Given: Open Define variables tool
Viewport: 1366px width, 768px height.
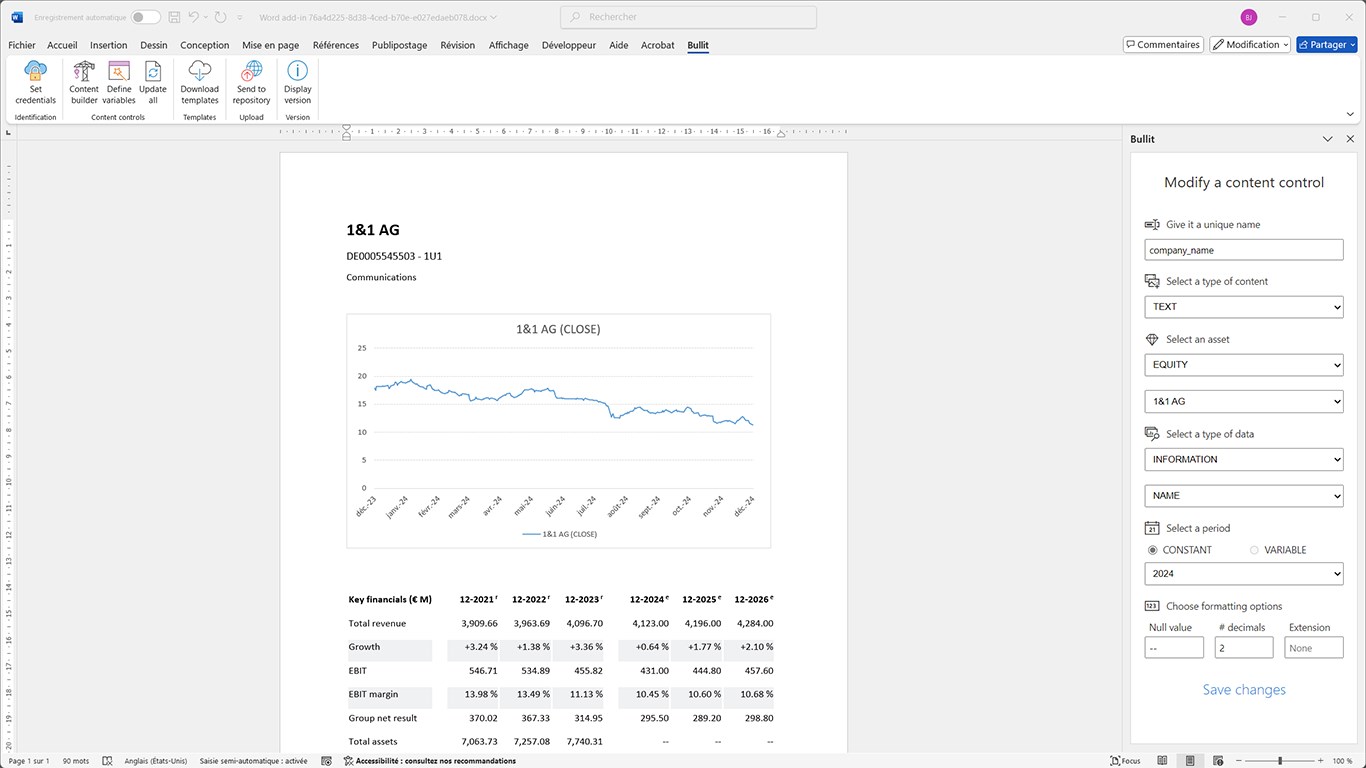Looking at the screenshot, I should coord(119,82).
